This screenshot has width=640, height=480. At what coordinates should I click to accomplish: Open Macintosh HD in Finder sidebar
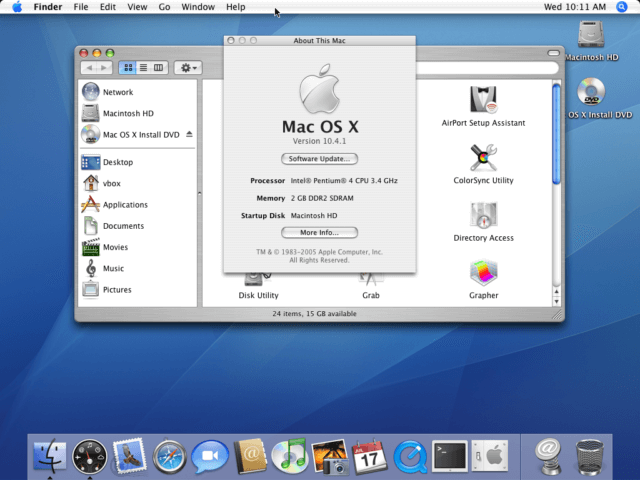coord(137,113)
